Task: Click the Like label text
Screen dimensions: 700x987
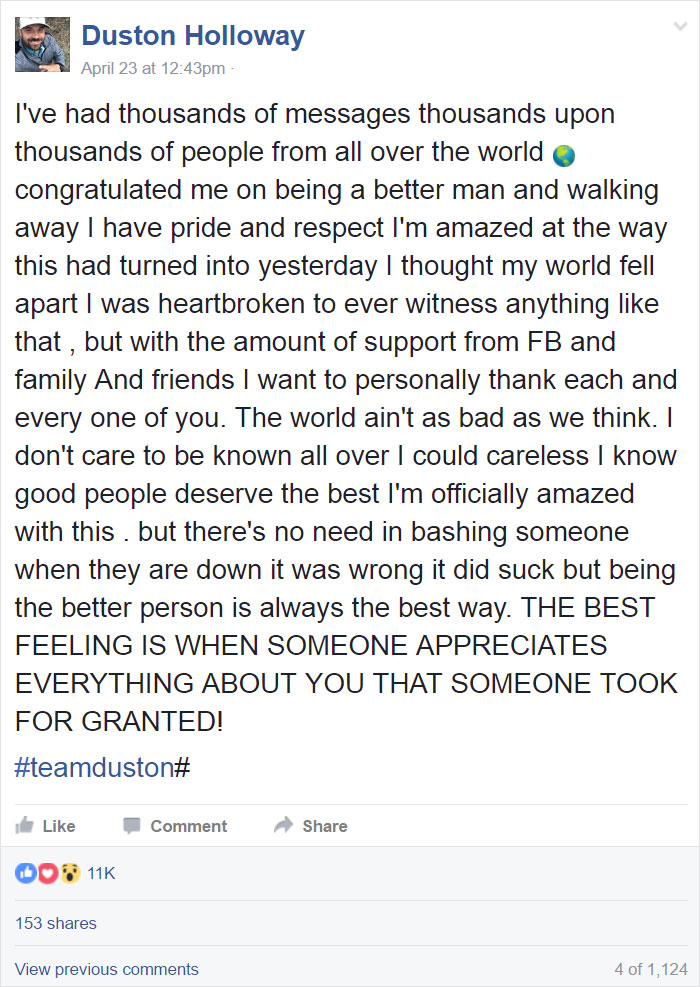Action: click(x=58, y=826)
